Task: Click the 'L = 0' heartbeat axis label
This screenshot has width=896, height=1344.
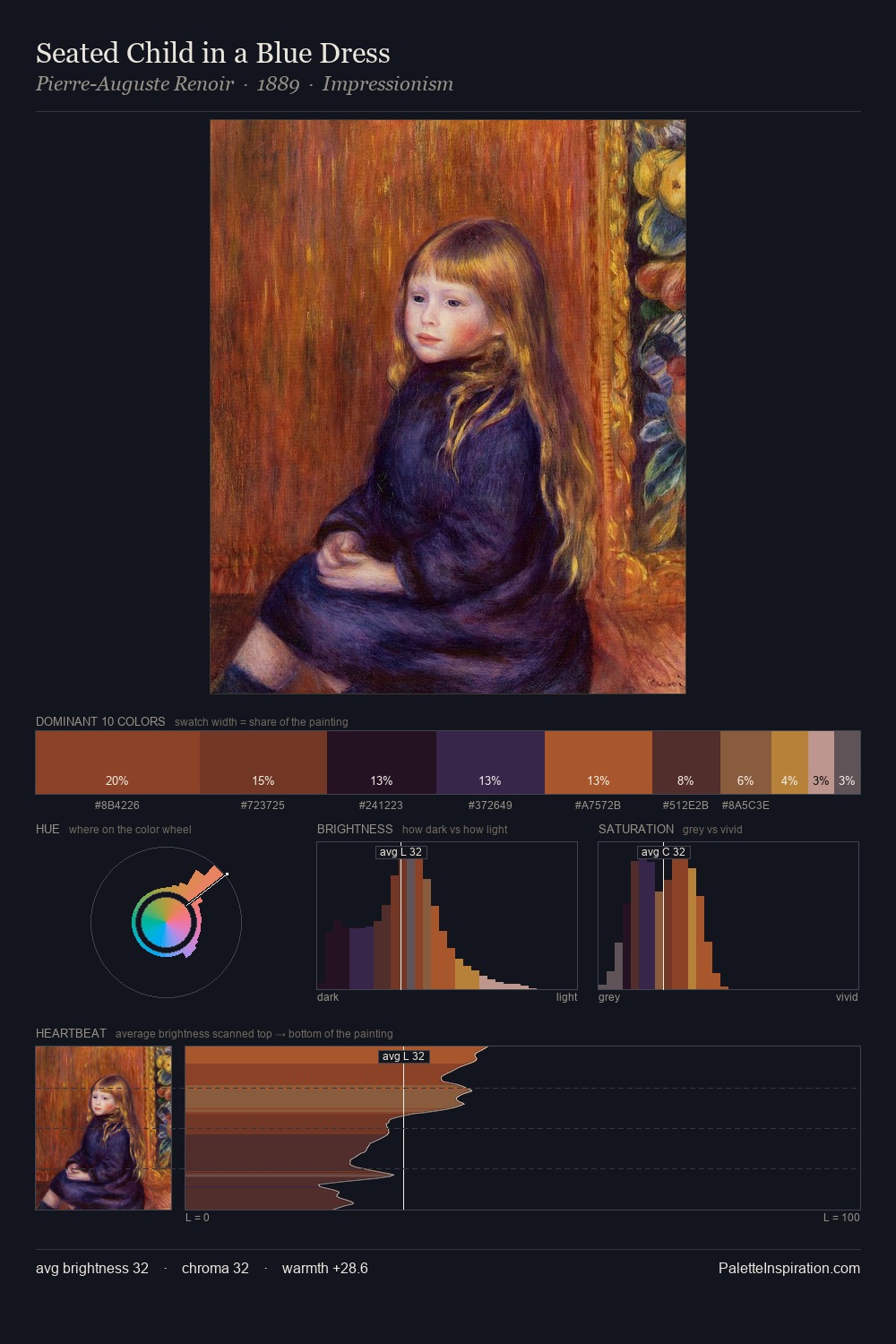Action: tap(197, 1218)
